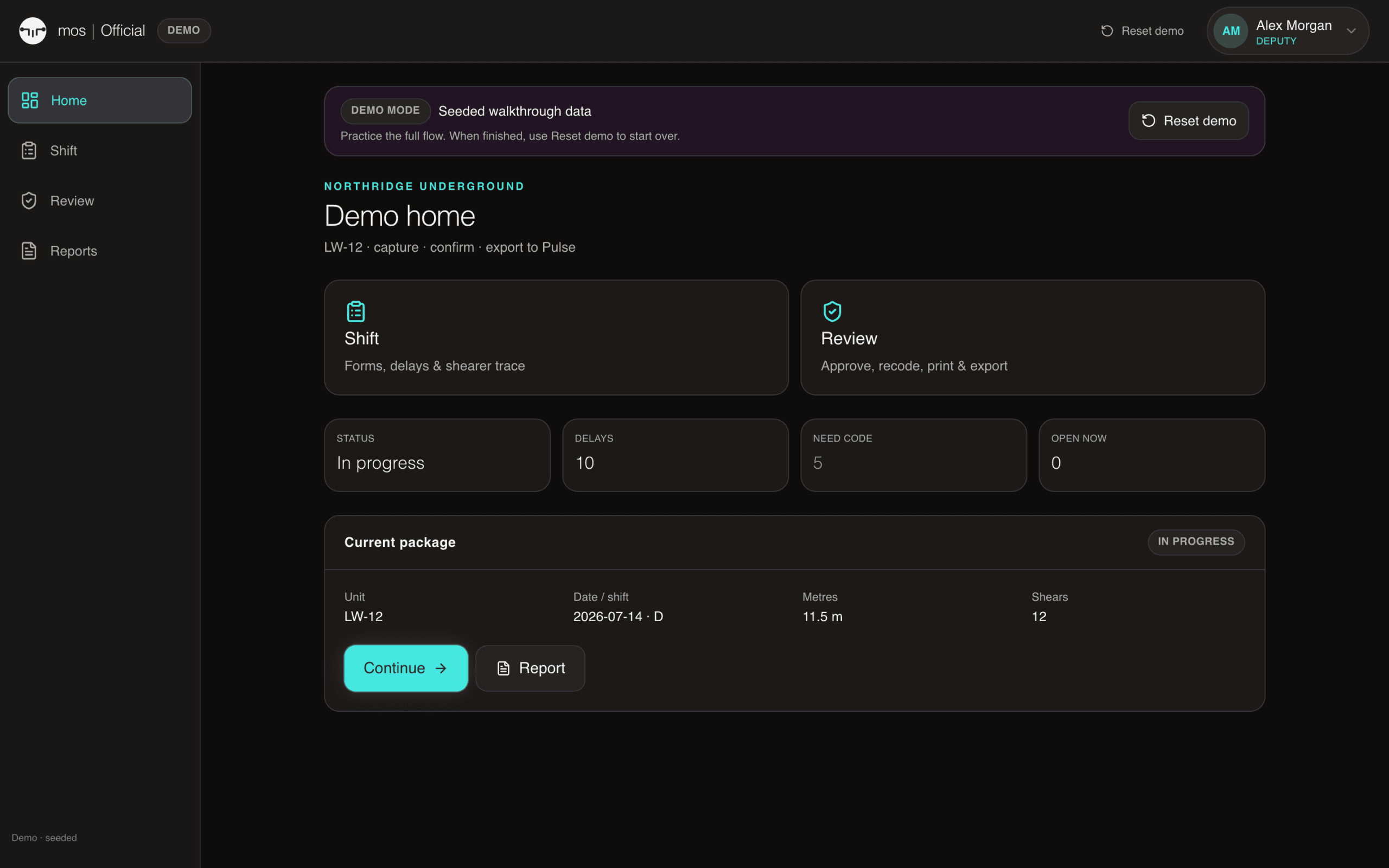Navigate to Reports in the sidebar

(x=100, y=251)
